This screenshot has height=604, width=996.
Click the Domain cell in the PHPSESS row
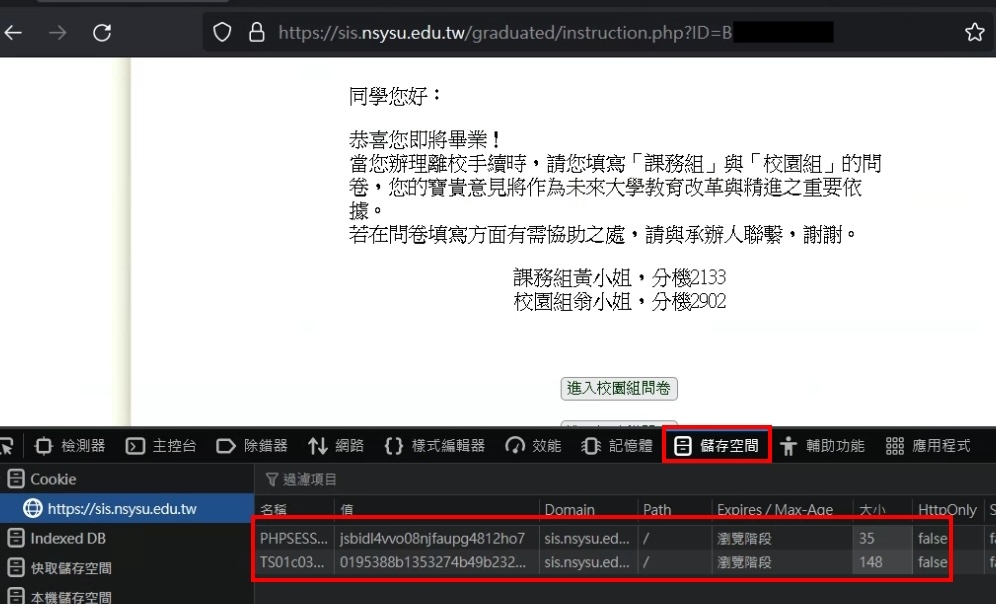pyautogui.click(x=587, y=539)
